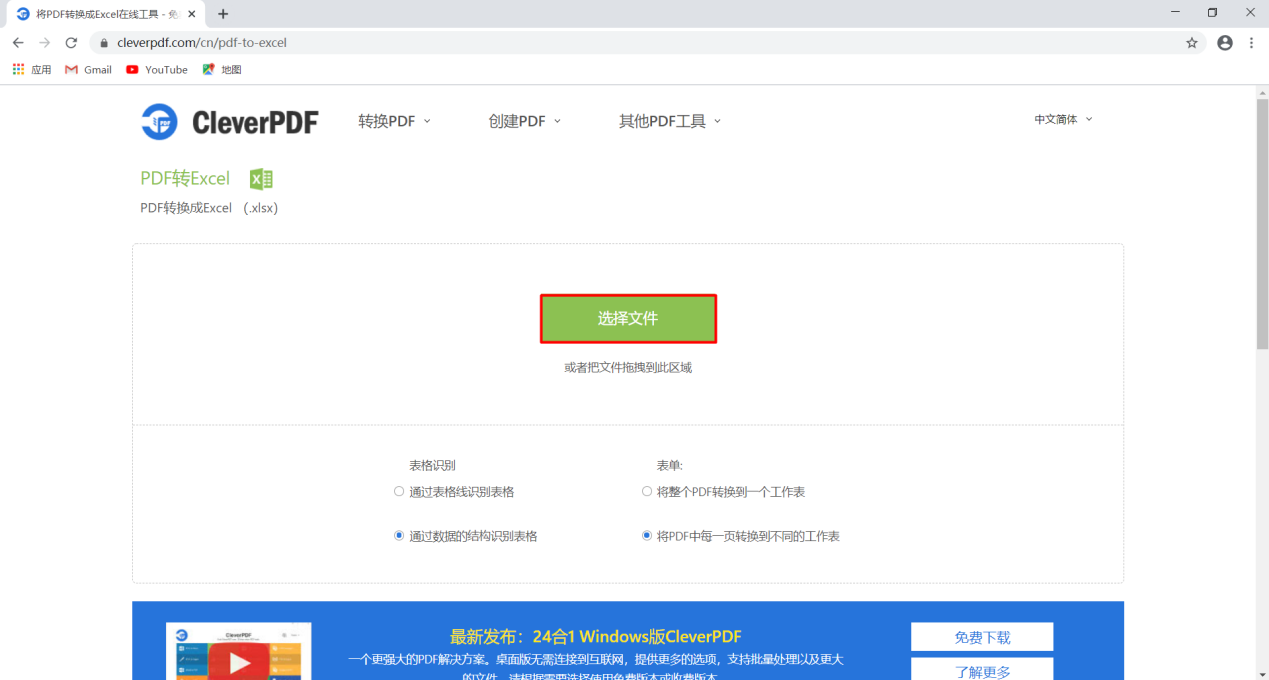Image resolution: width=1269 pixels, height=680 pixels.
Task: Open the Chrome profile avatar icon
Action: tap(1225, 43)
